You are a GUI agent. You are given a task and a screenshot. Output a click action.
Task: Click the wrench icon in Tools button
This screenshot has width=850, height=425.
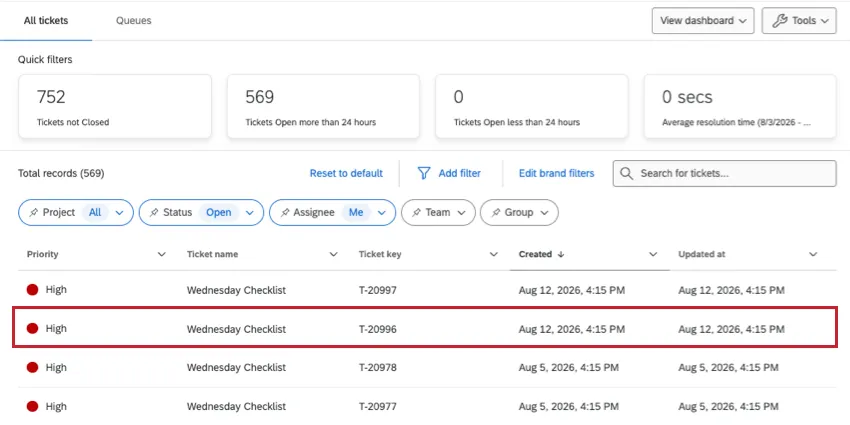point(779,21)
